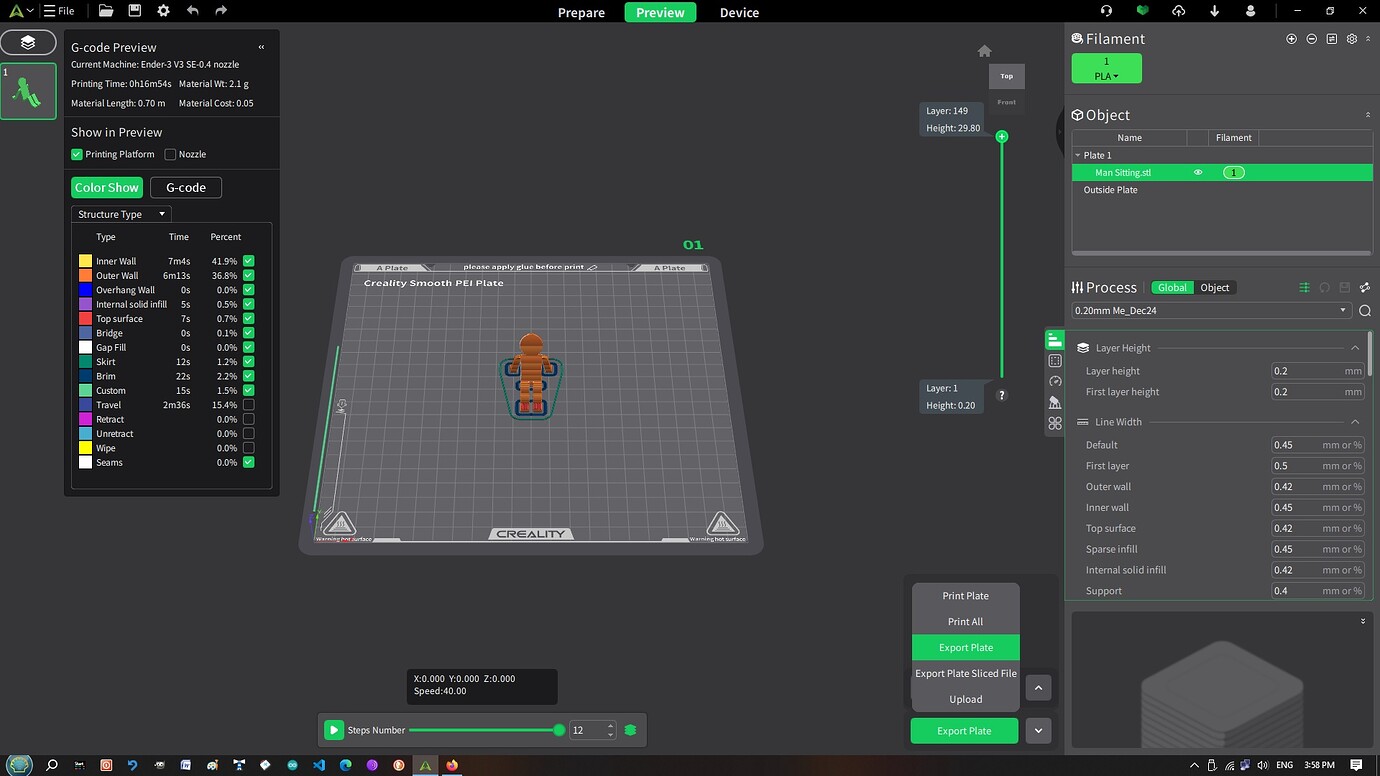Enable the Nozzle checkbox
Viewport: 1380px width, 776px height.
pos(171,154)
